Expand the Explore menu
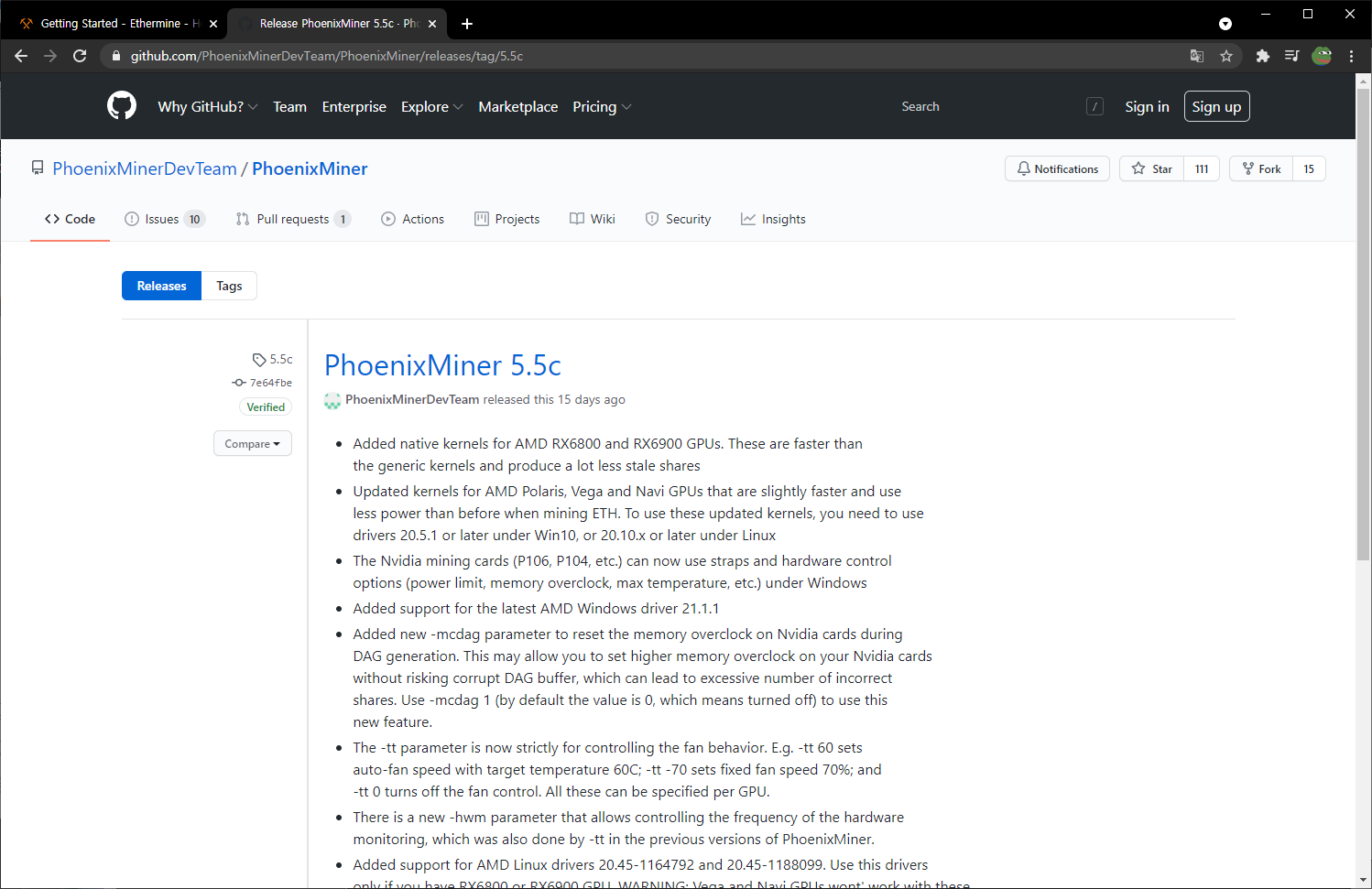The image size is (1372, 889). pos(432,106)
